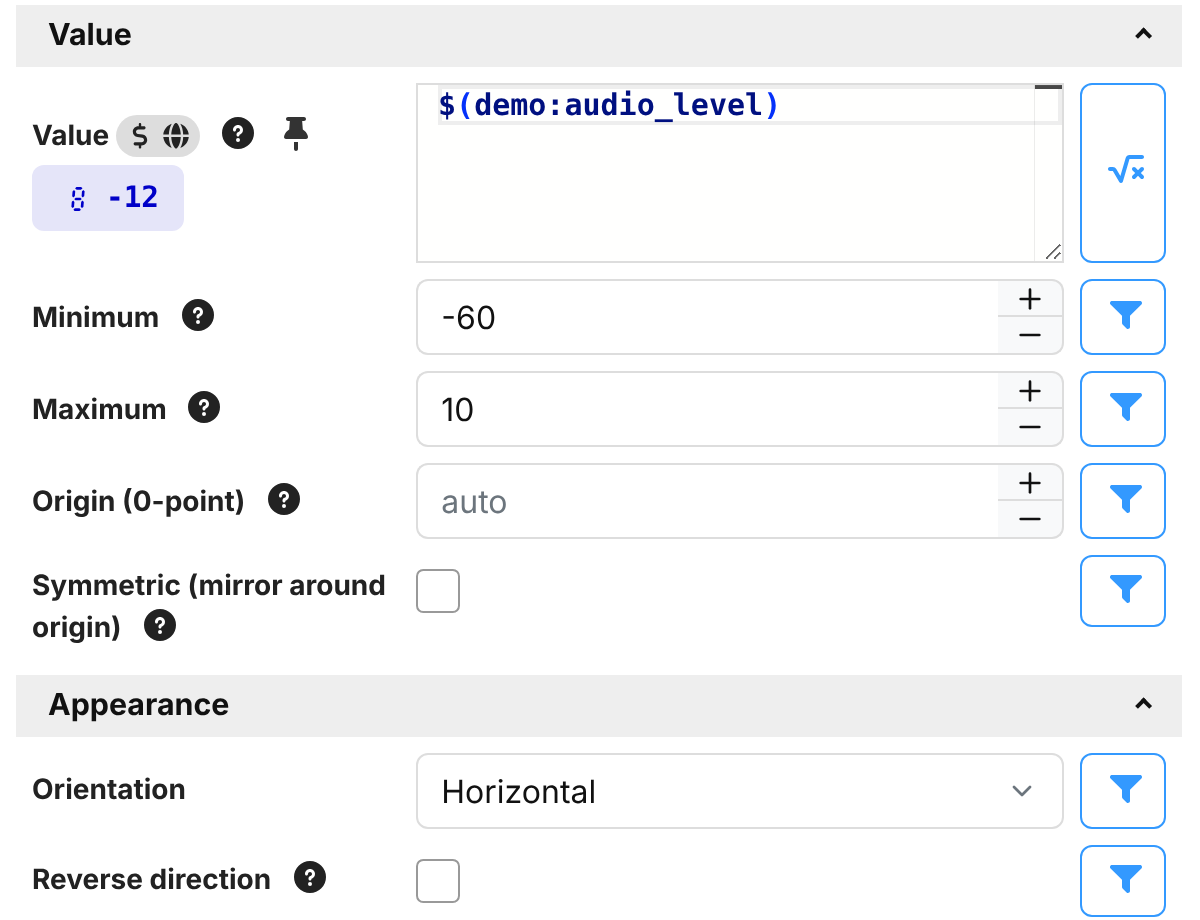The height and width of the screenshot is (920, 1200).
Task: Click the Value section header title
Action: click(90, 34)
